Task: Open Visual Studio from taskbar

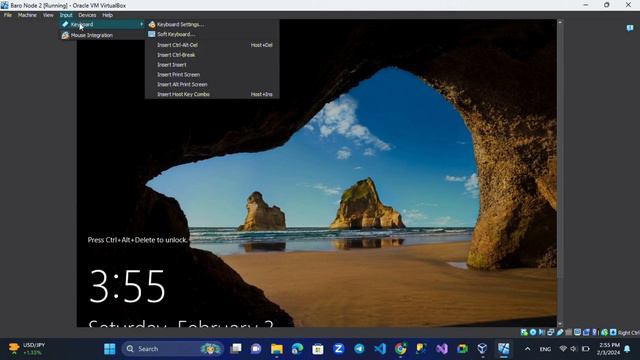Action: click(x=442, y=349)
